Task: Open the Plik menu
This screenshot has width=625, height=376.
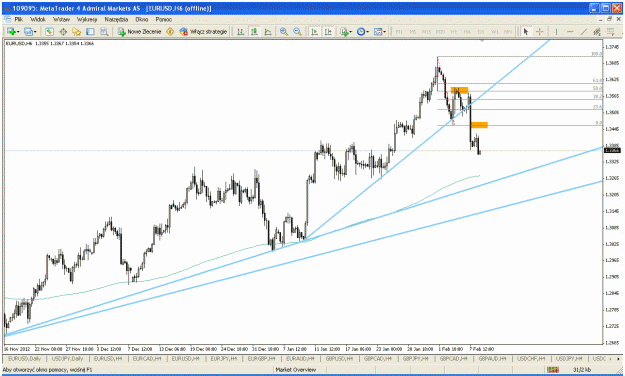Action: click(x=19, y=19)
